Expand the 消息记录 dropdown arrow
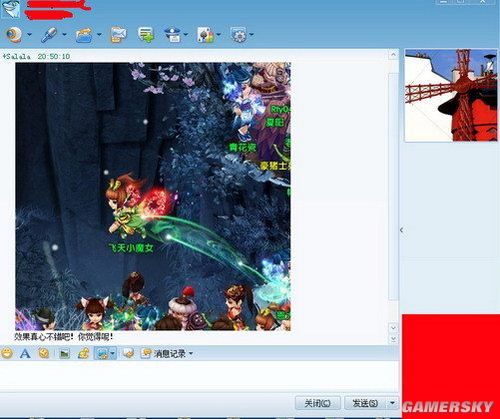The image size is (500, 419). [191, 353]
